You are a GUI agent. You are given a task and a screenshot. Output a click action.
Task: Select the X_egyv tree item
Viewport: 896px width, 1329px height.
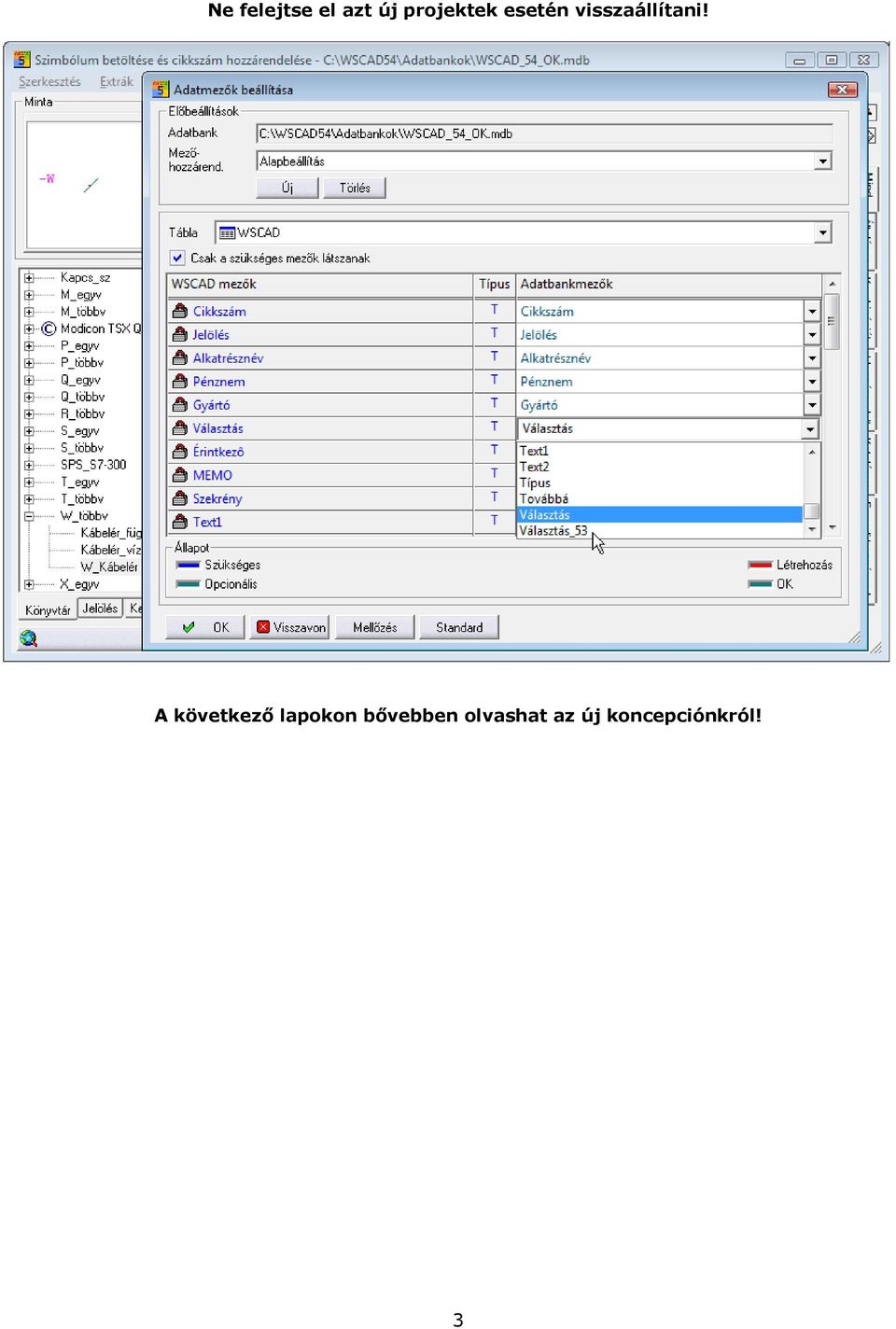tap(80, 584)
